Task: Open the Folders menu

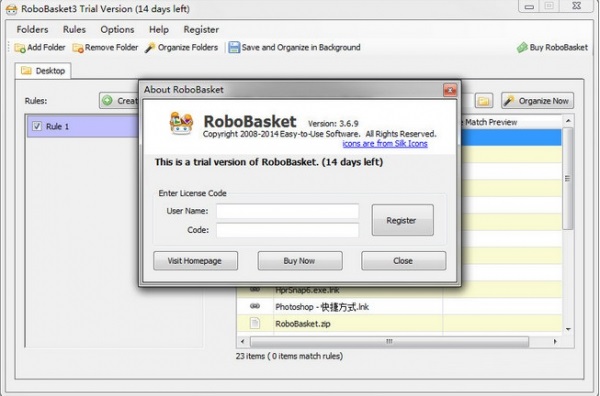Action: tap(32, 29)
